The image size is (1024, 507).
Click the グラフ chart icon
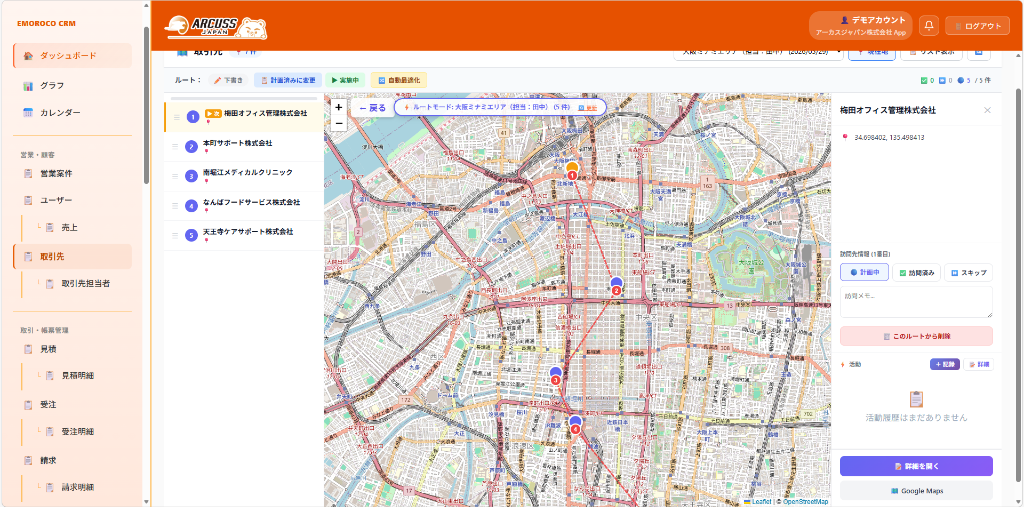(x=28, y=86)
